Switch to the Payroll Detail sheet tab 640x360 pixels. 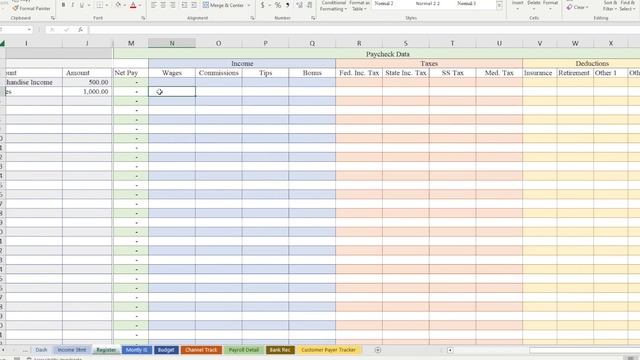click(x=244, y=350)
